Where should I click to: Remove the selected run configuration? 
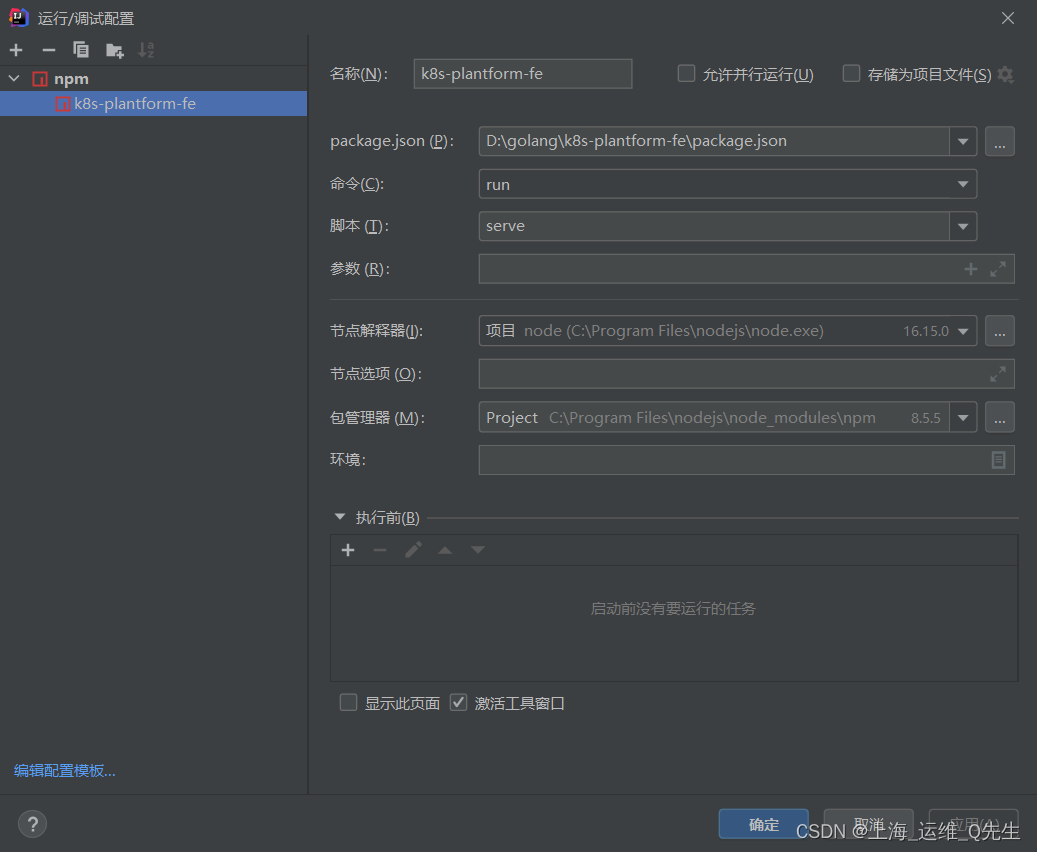47,50
